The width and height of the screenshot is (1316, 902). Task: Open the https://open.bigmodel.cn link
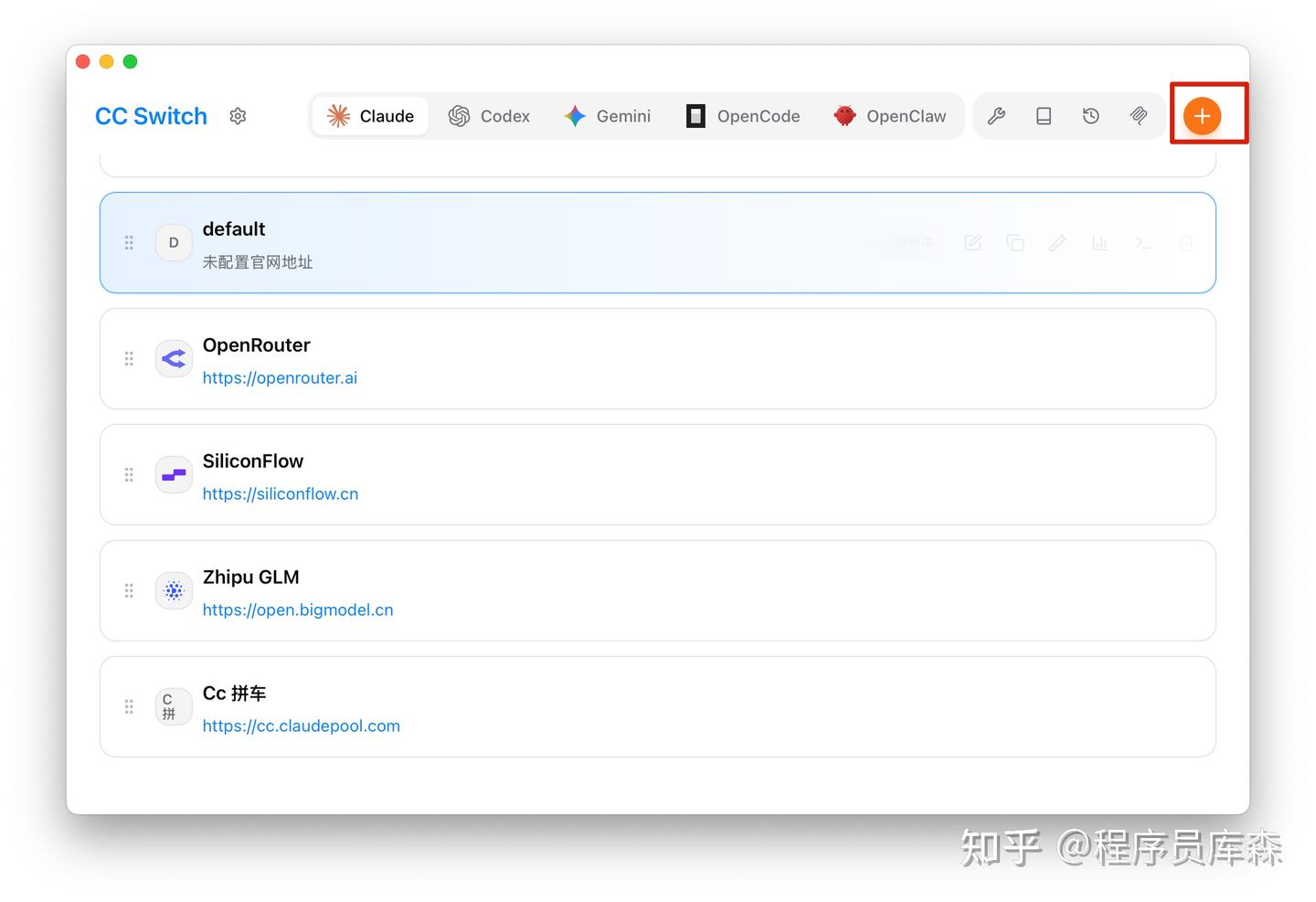[x=298, y=610]
